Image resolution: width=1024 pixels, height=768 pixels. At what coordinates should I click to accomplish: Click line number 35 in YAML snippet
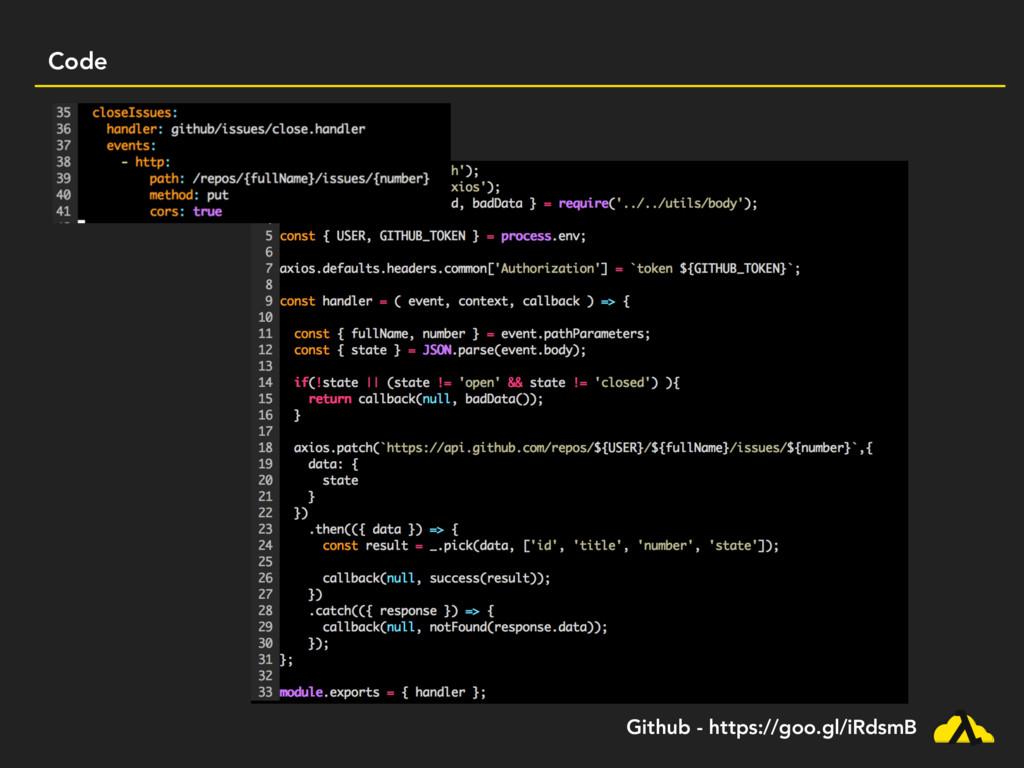pos(63,112)
